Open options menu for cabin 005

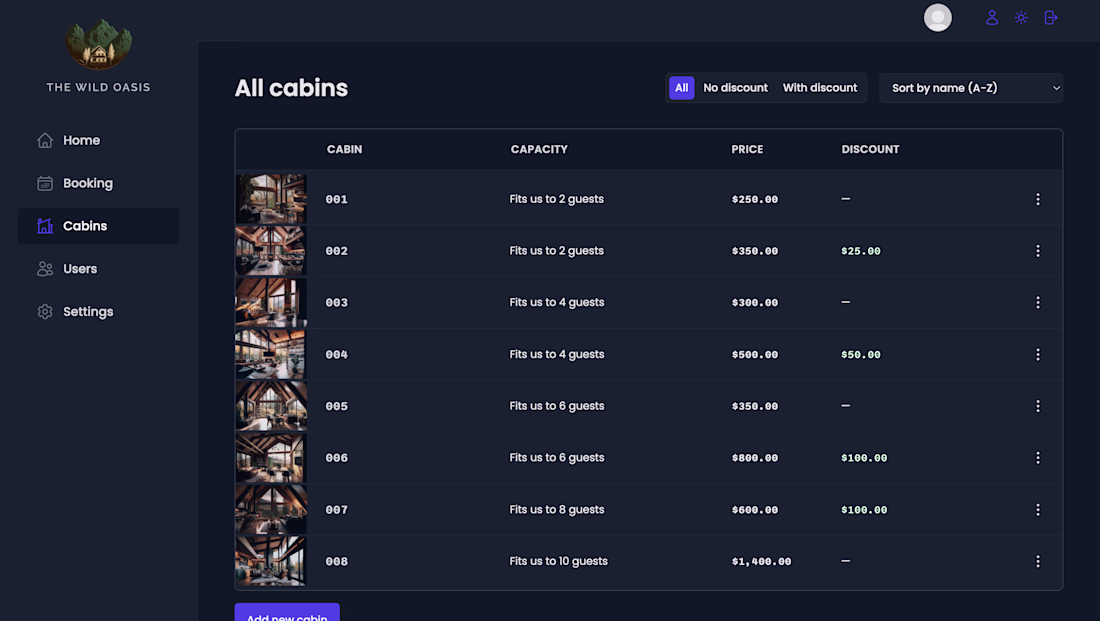1038,406
